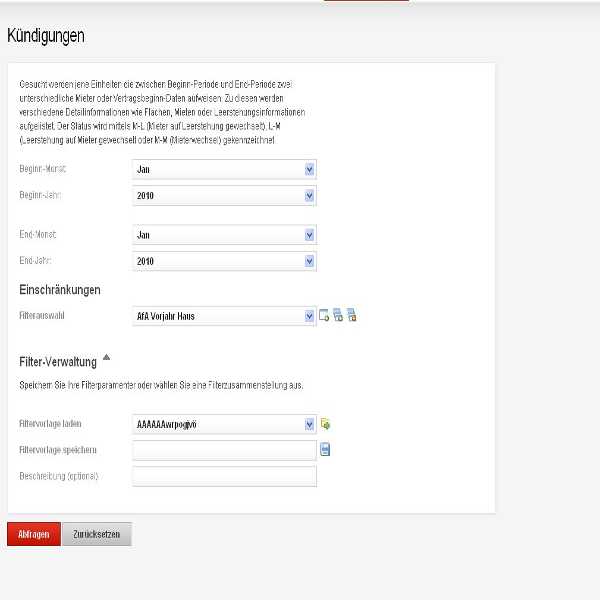Click the Filtervorlage laden label
Screen dimensions: 600x600
click(50, 424)
